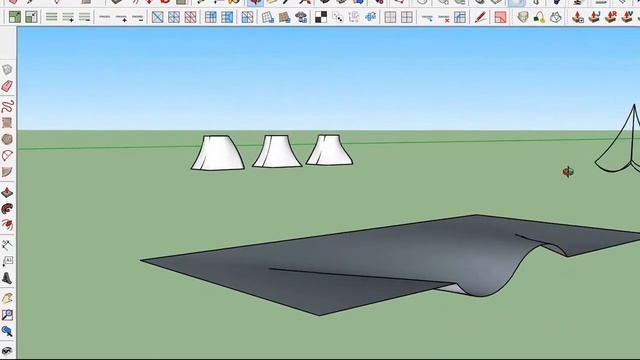Click the red-arrow icon labeled J

point(594,17)
